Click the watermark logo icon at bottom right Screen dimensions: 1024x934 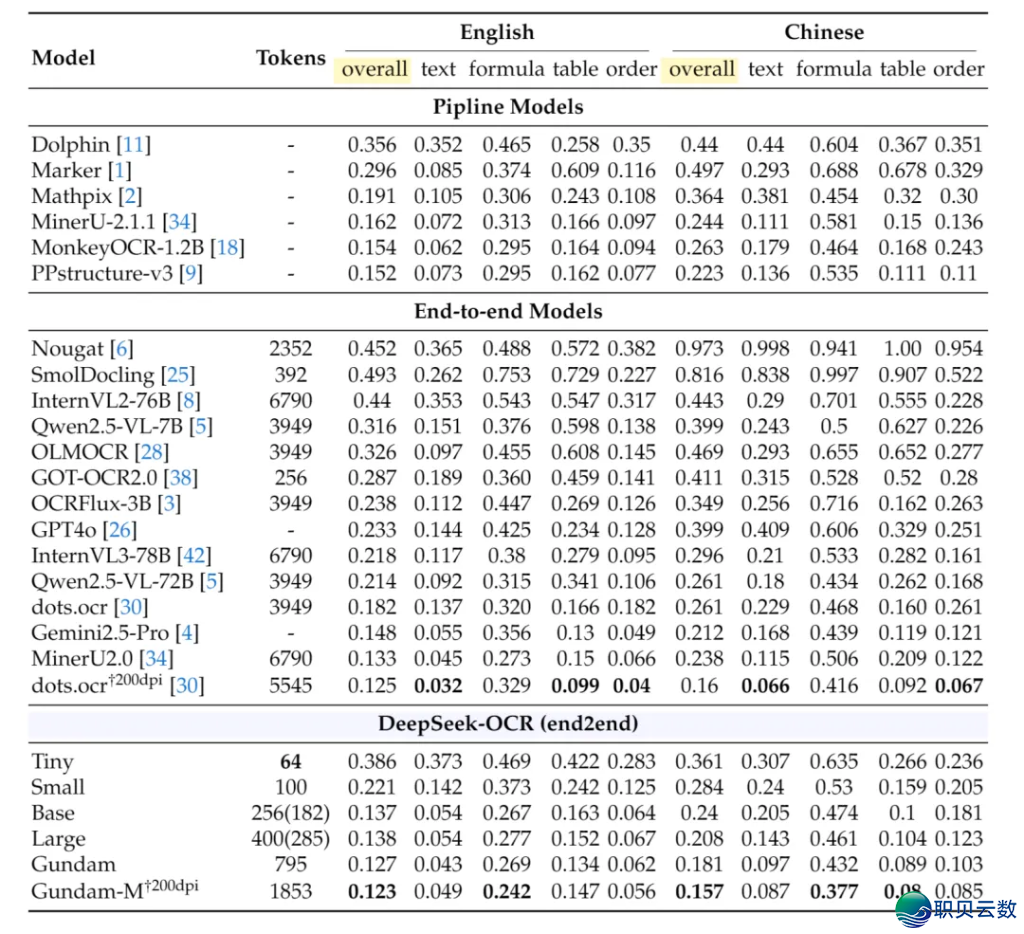912,907
